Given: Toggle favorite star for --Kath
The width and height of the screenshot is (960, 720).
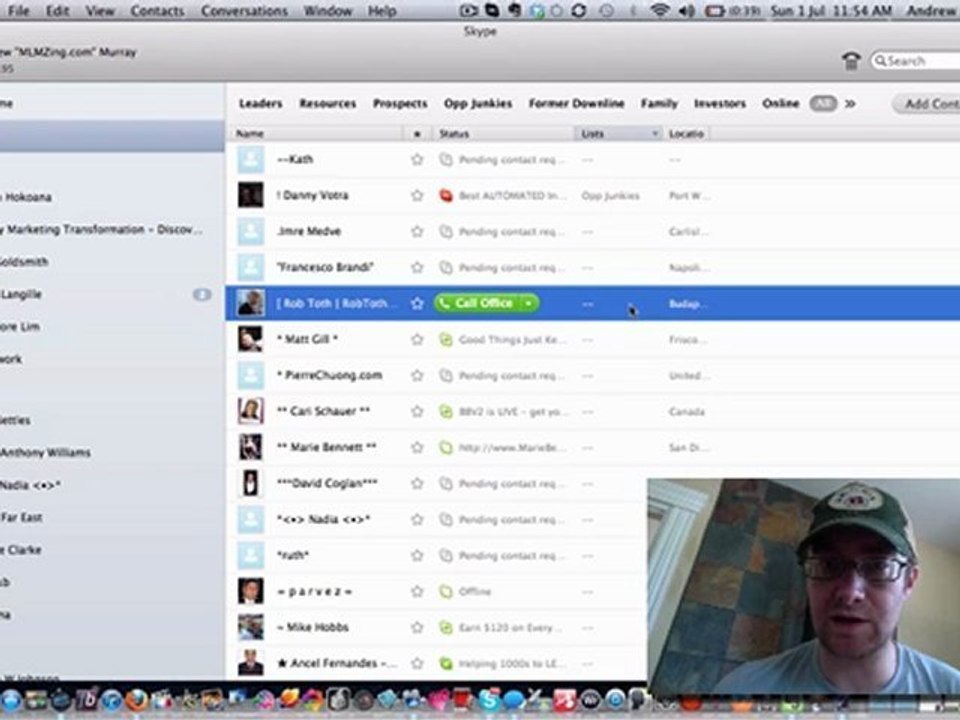Looking at the screenshot, I should (x=417, y=160).
